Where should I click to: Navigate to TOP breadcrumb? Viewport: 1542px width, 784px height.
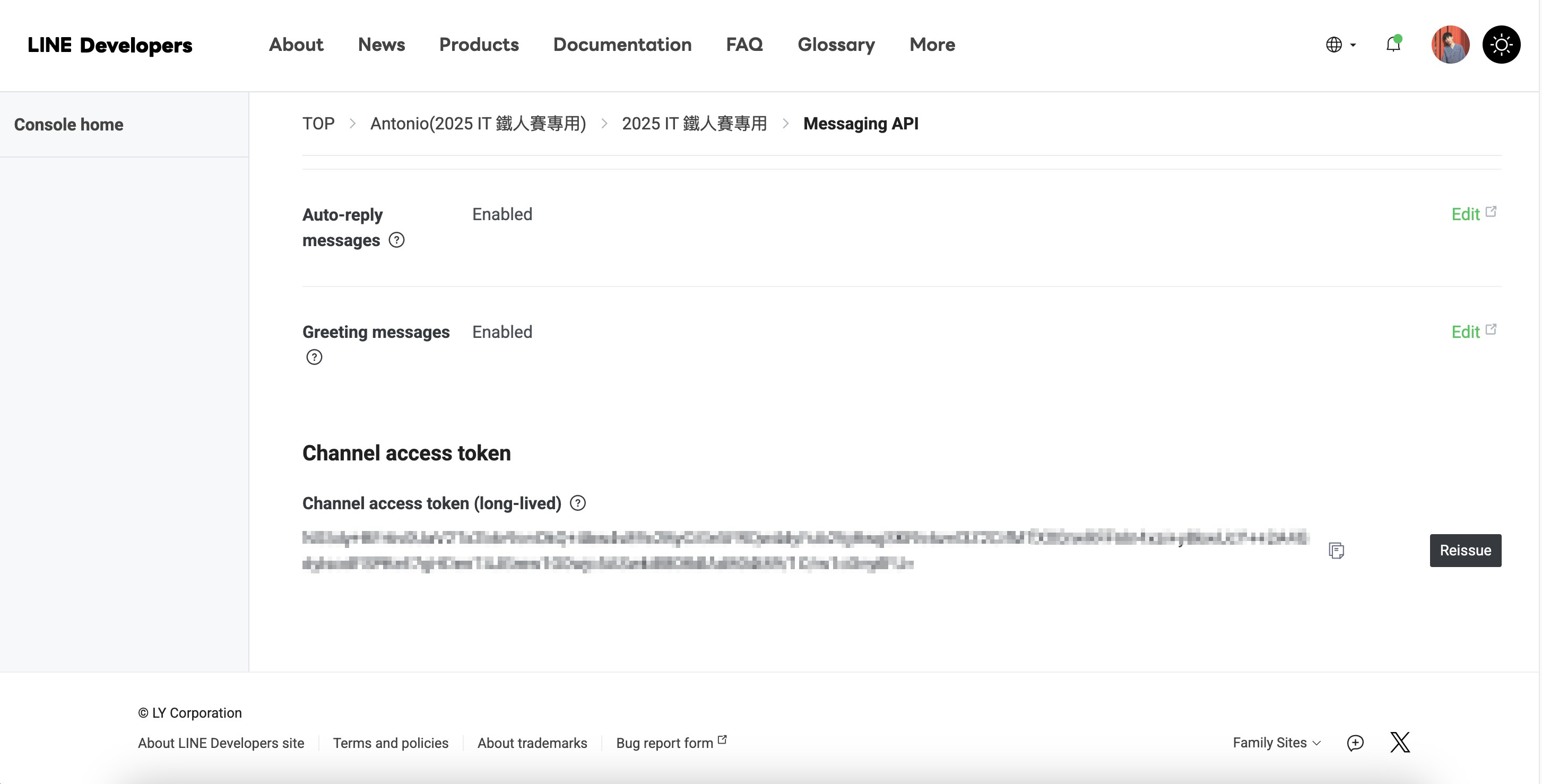pos(318,123)
